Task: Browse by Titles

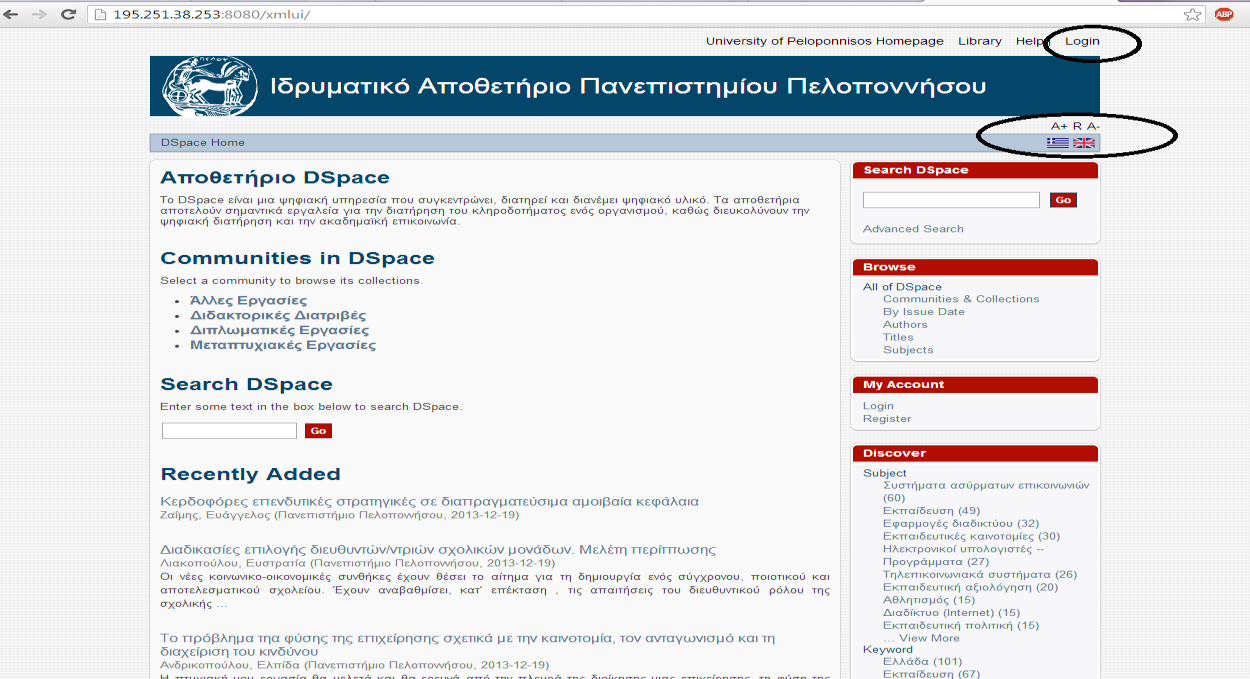Action: 898,337
